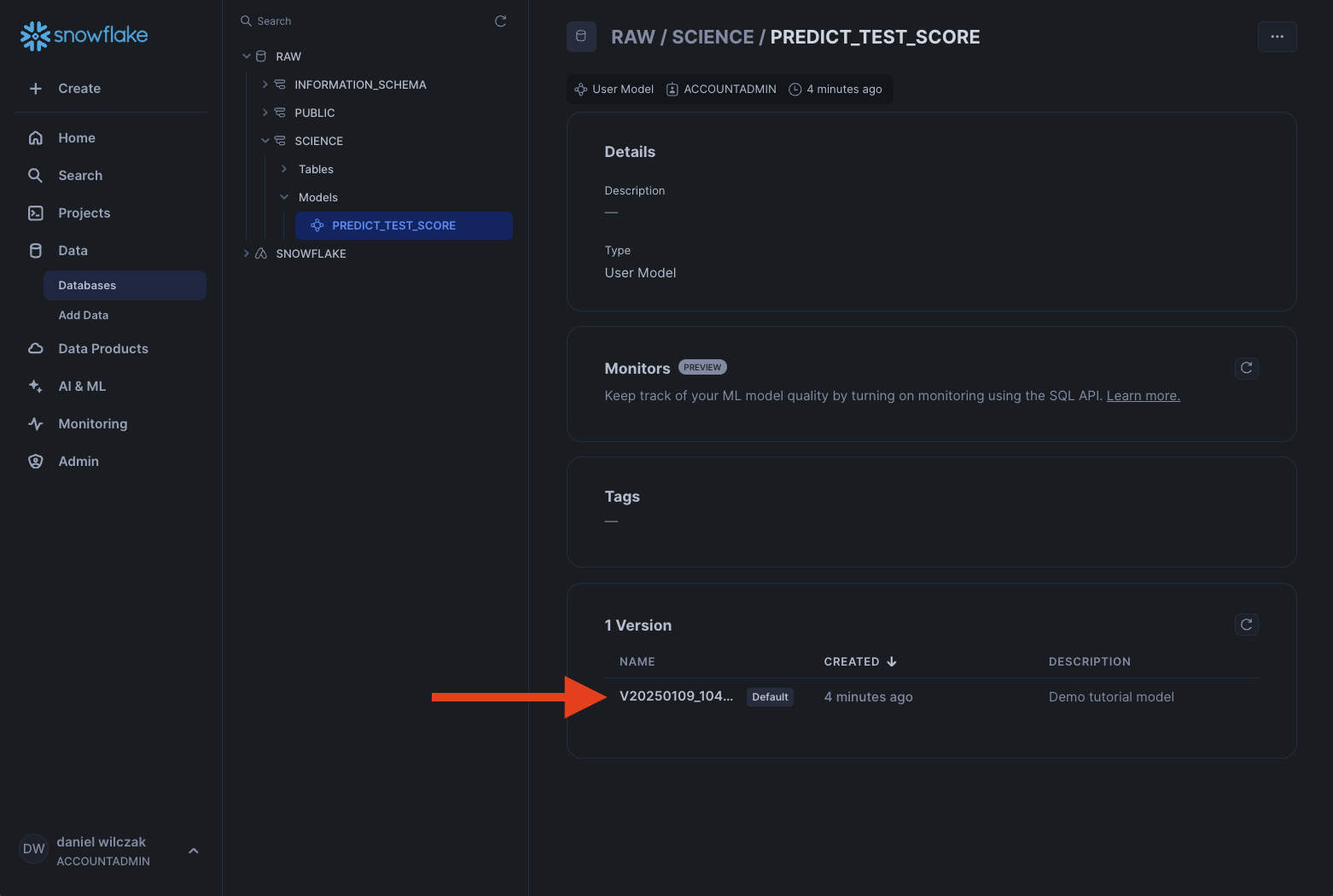Screen dimensions: 1333x896
Task: Click the INFORMATION_SCHEMA schema icon
Action: tap(280, 84)
